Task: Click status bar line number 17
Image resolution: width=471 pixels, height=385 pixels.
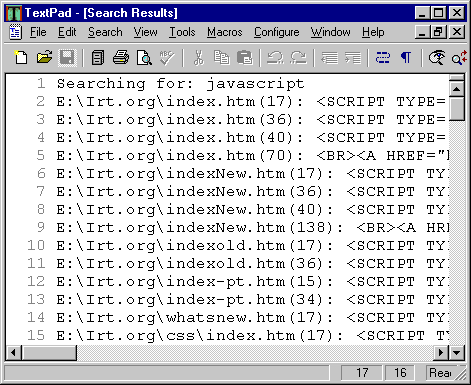Action: [362, 373]
